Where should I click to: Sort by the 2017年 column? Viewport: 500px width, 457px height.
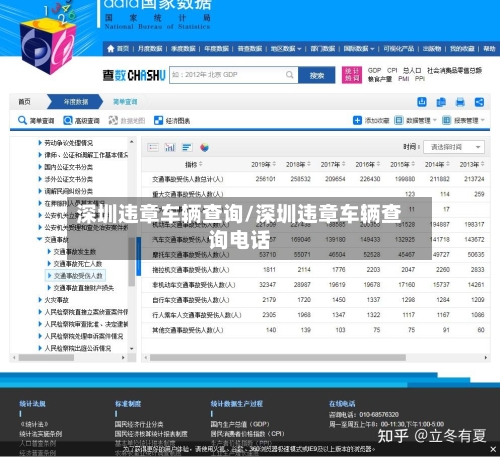333,165
